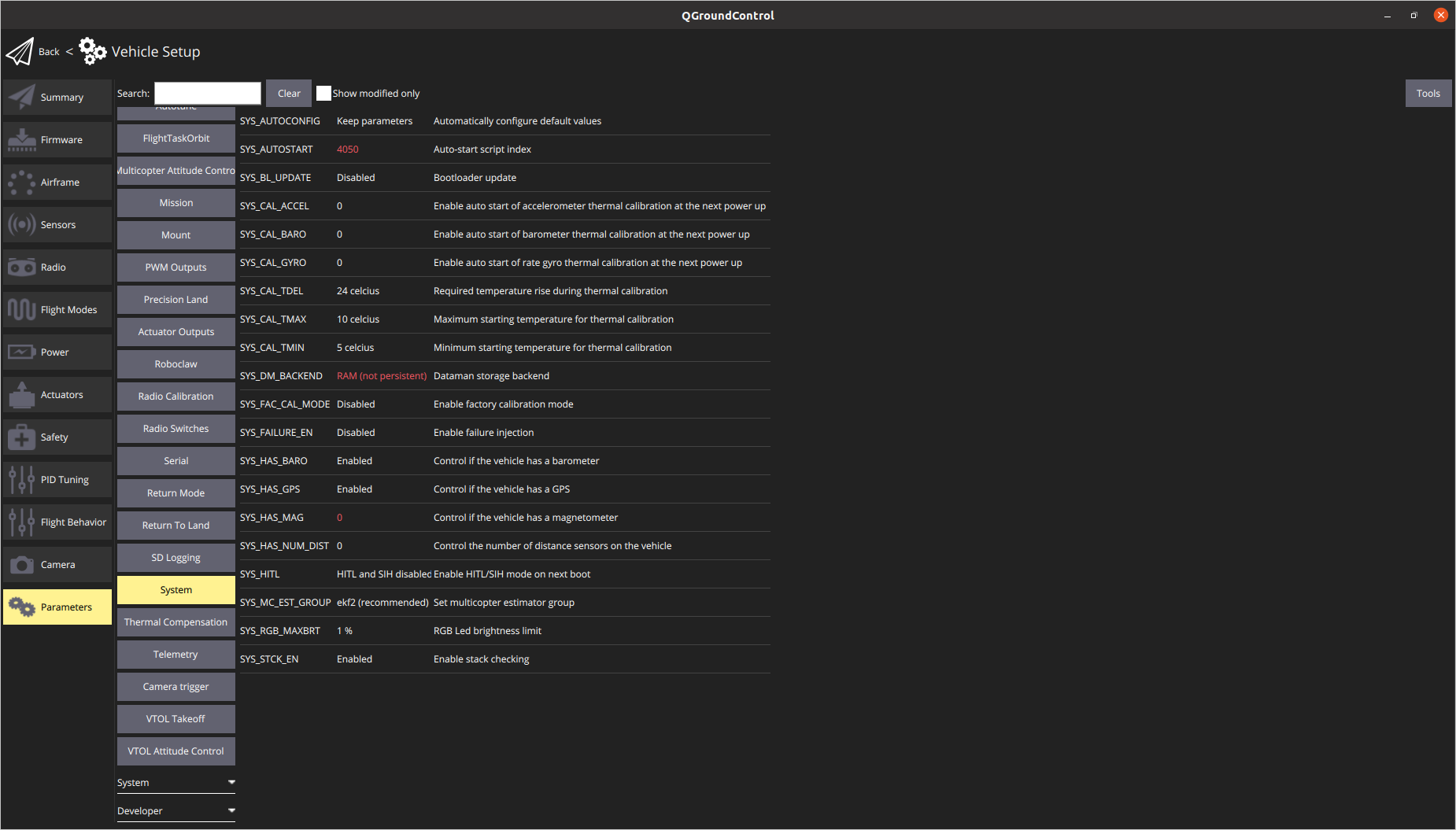Click the ekf2 (recommended) value
This screenshot has width=1456, height=830.
tap(382, 603)
